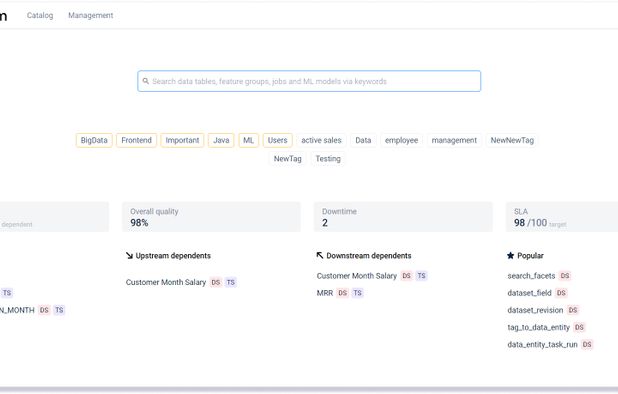Open search_facets in Popular list

coord(531,276)
